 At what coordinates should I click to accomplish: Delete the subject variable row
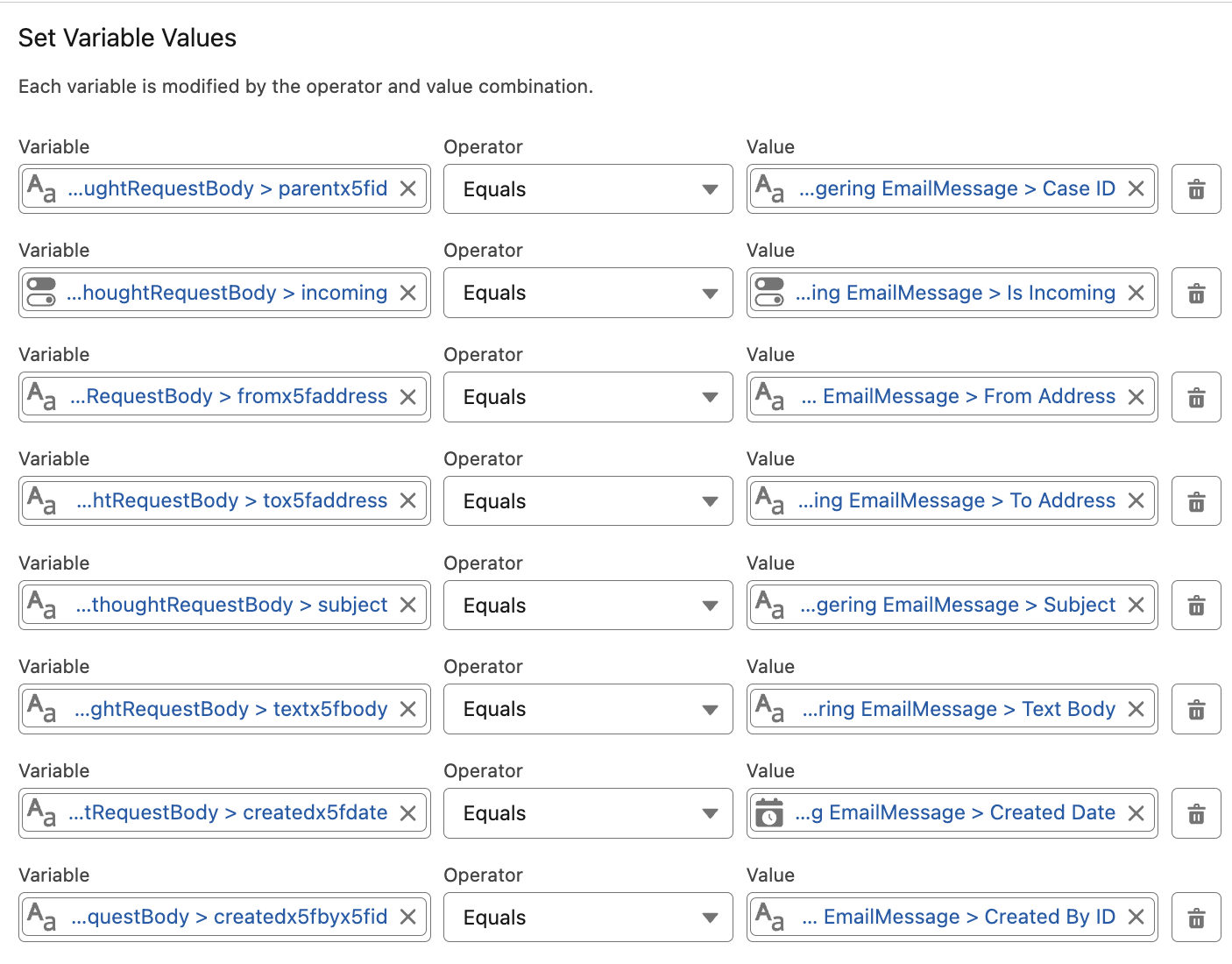click(1196, 606)
